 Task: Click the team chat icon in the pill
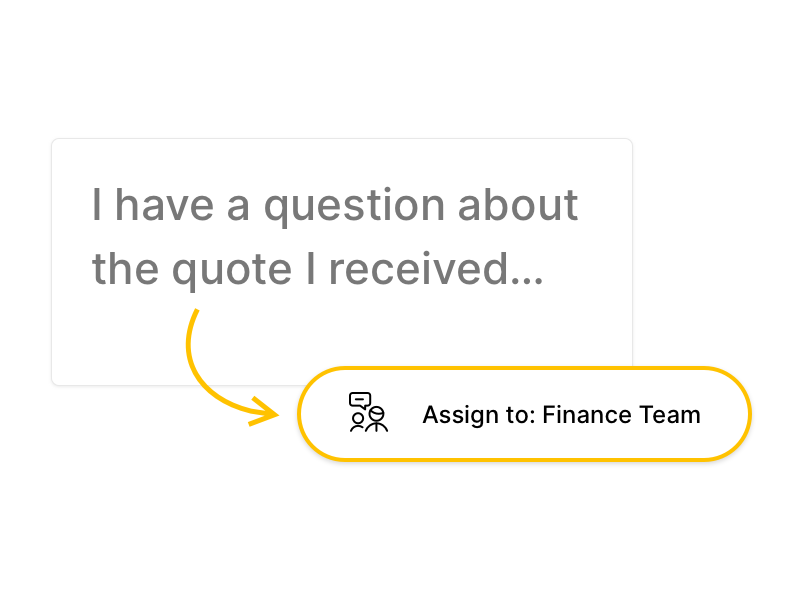(x=368, y=412)
